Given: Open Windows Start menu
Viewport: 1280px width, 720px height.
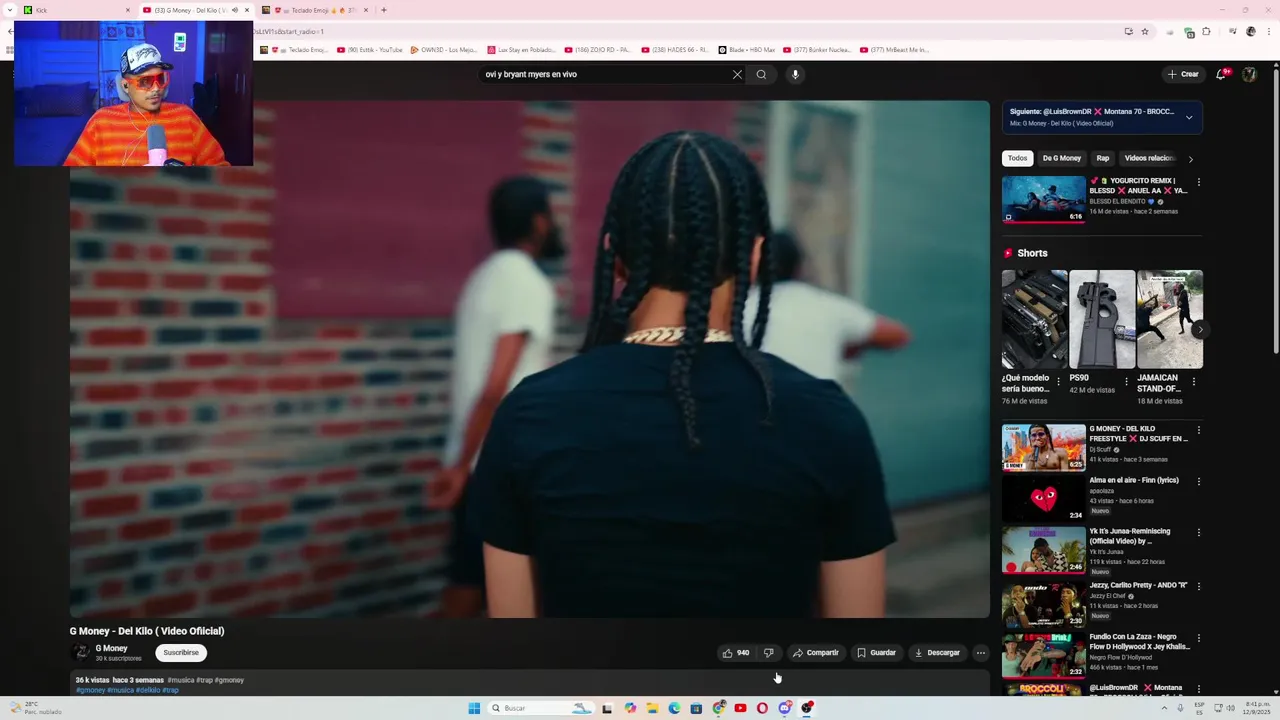Looking at the screenshot, I should [x=474, y=708].
